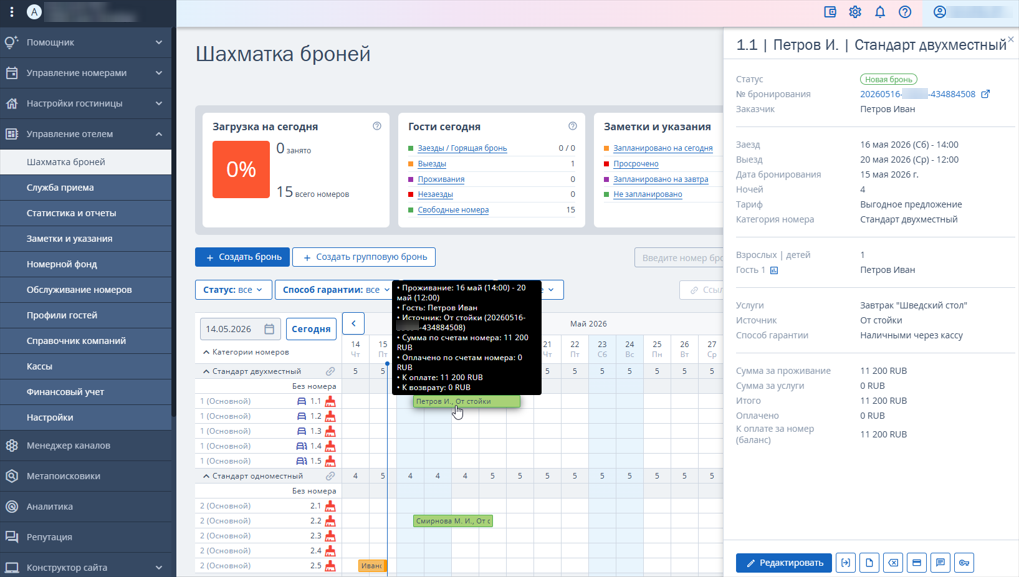Open external link icon next to booking number

pyautogui.click(x=985, y=94)
